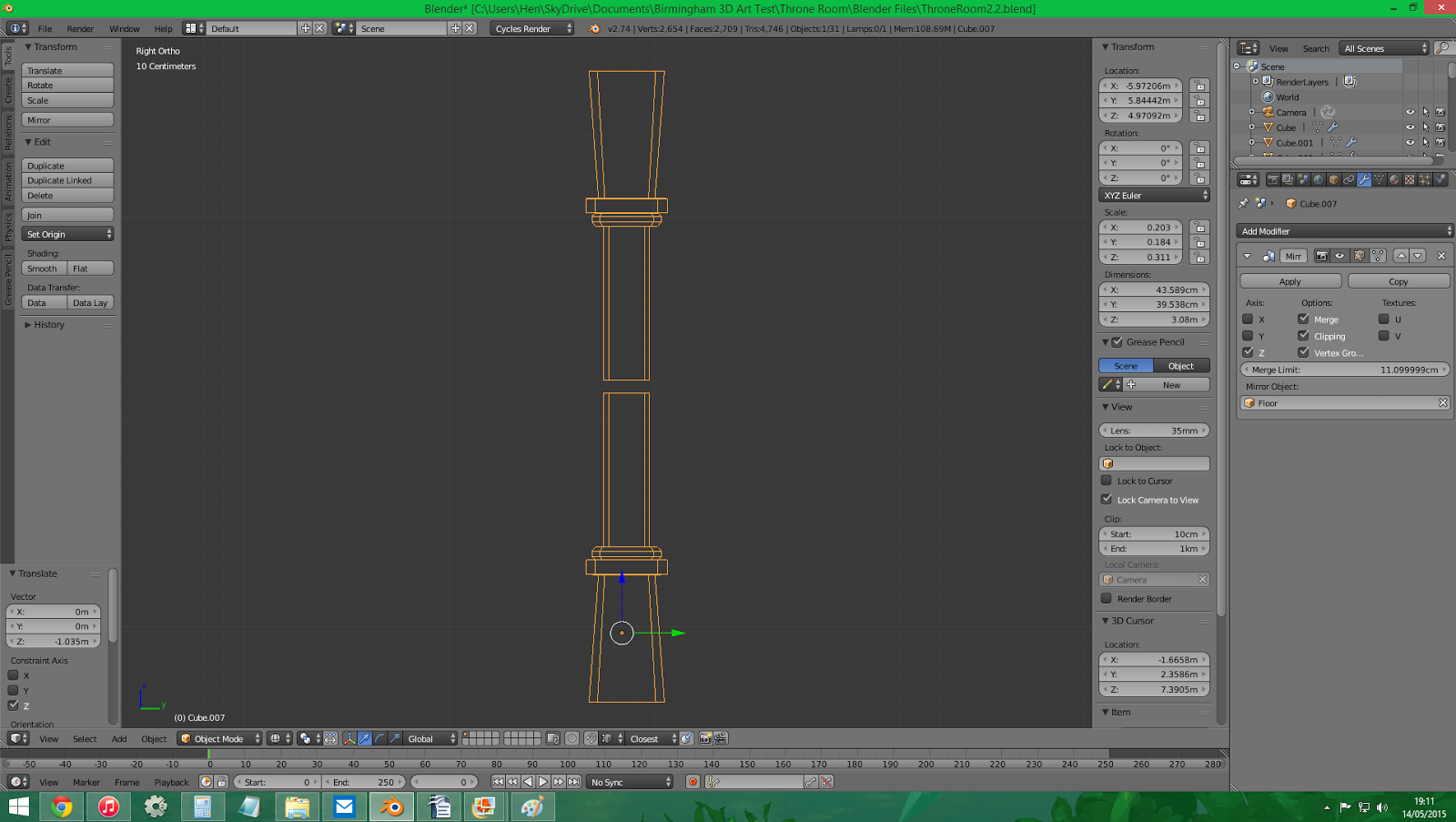The width and height of the screenshot is (1456, 822).
Task: Click the Mirror tool button
Action: tap(68, 120)
